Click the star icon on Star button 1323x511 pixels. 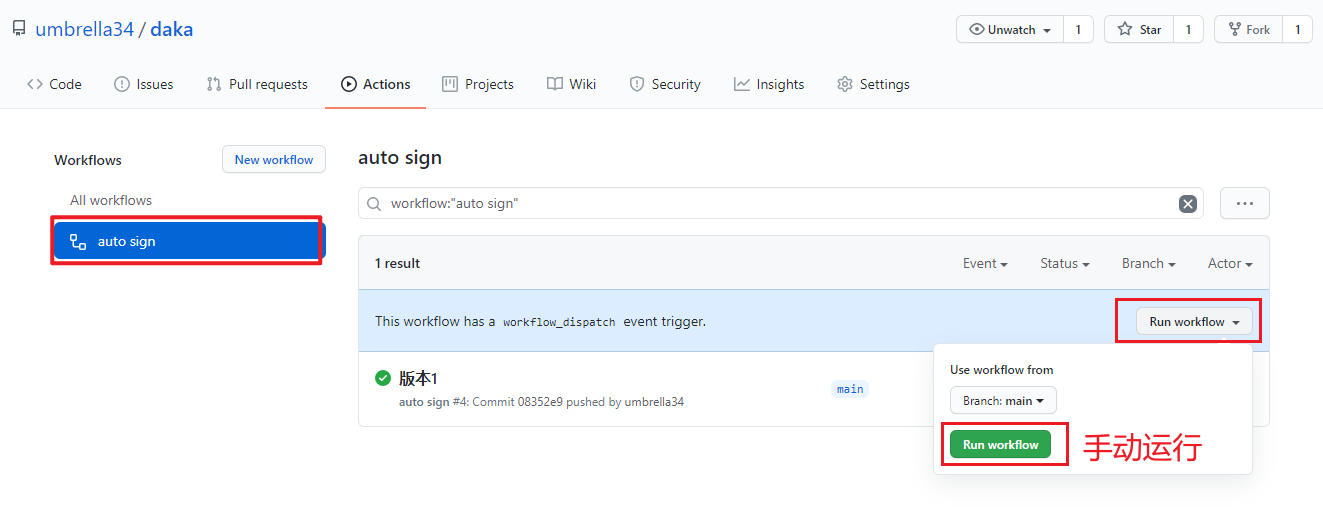pyautogui.click(x=1125, y=30)
